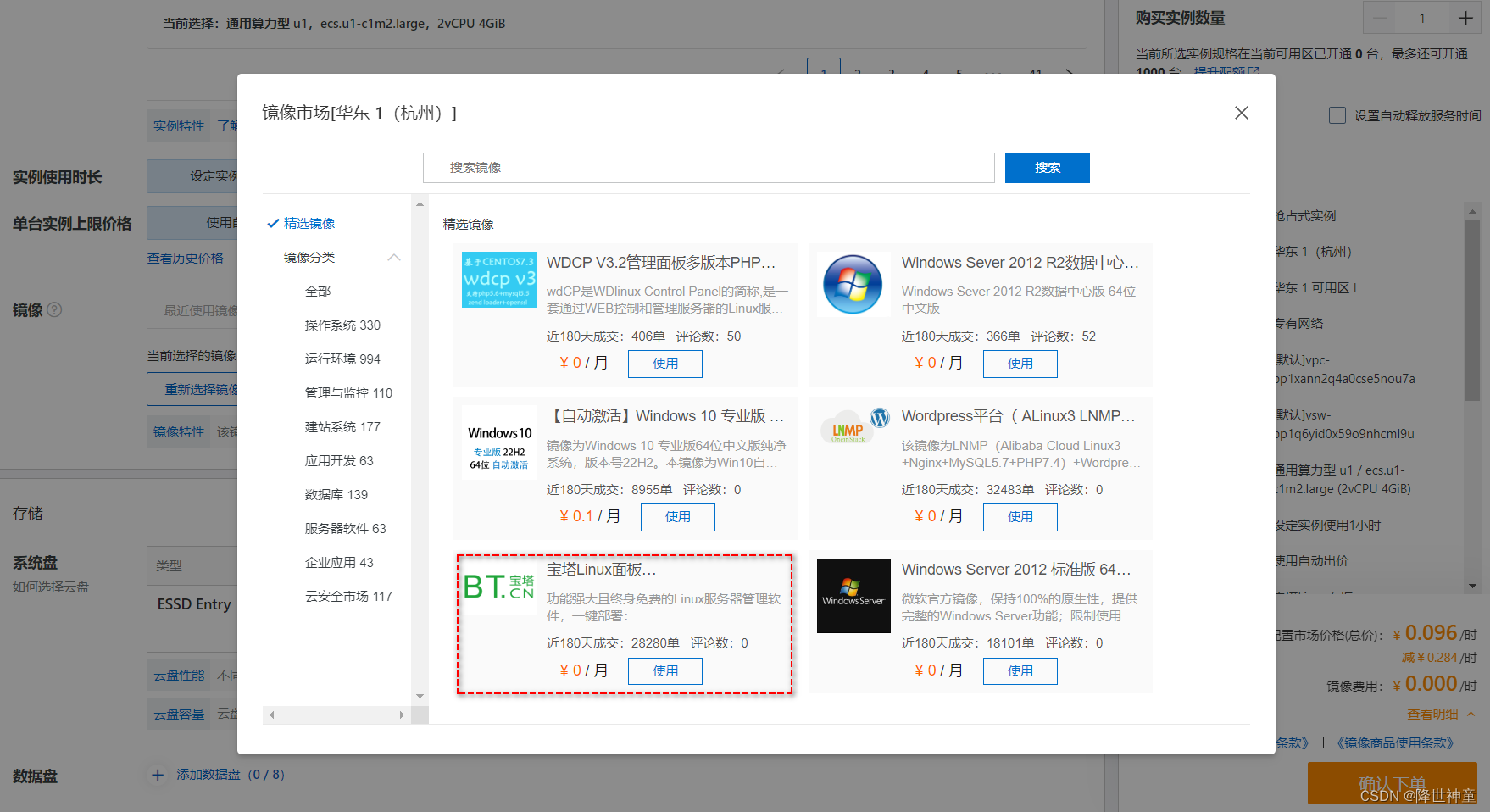Open 如何选择云盘 help link

pyautogui.click(x=51, y=587)
